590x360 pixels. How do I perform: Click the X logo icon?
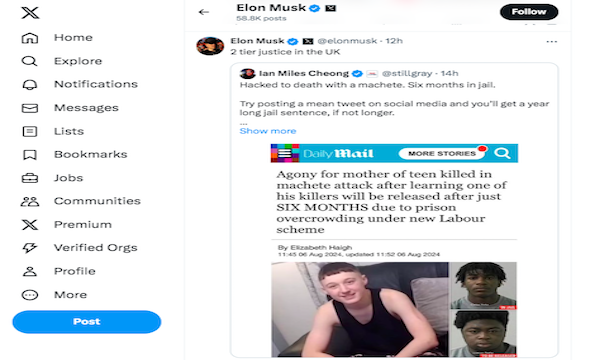pos(30,12)
